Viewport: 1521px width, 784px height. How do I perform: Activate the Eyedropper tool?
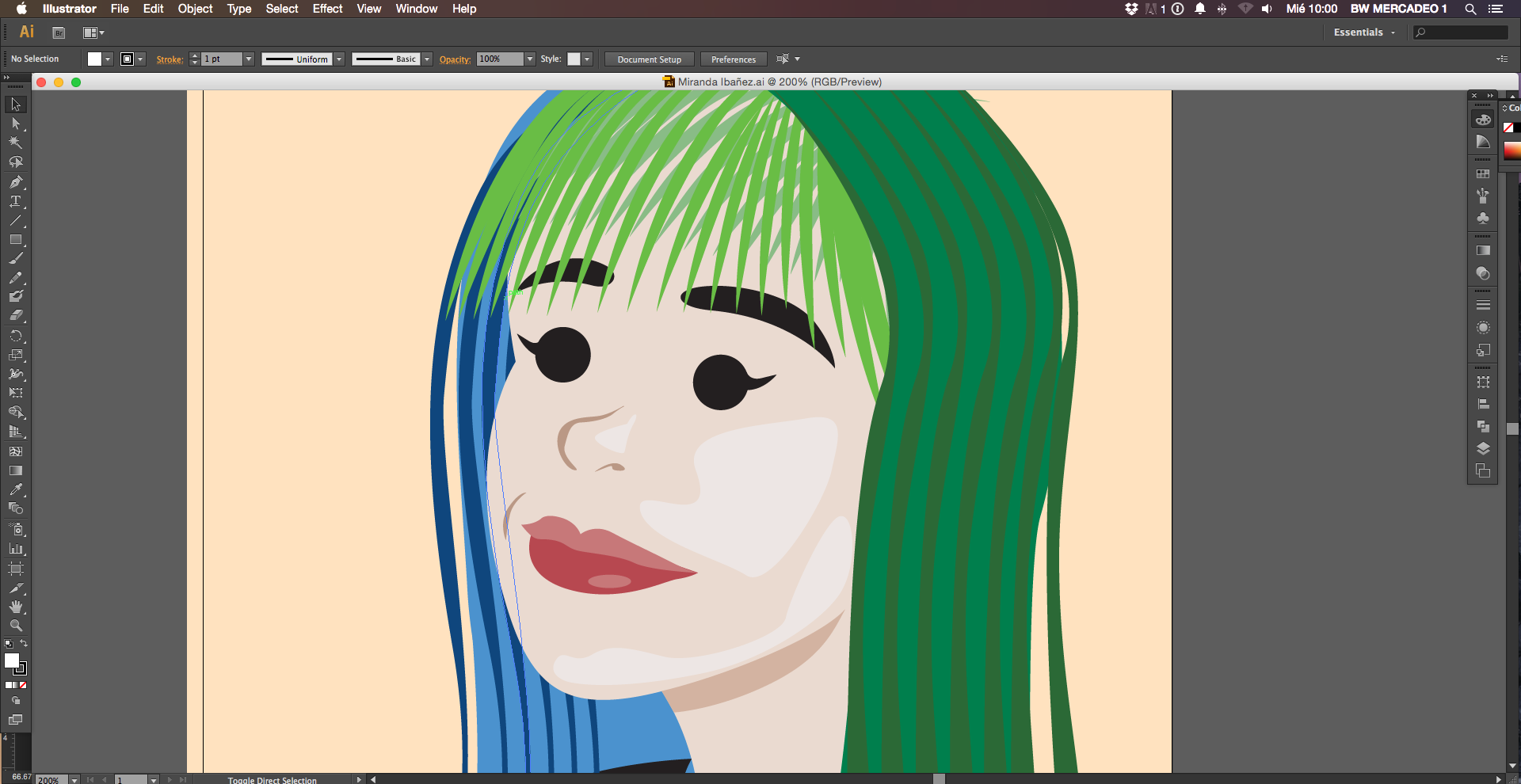tap(15, 489)
